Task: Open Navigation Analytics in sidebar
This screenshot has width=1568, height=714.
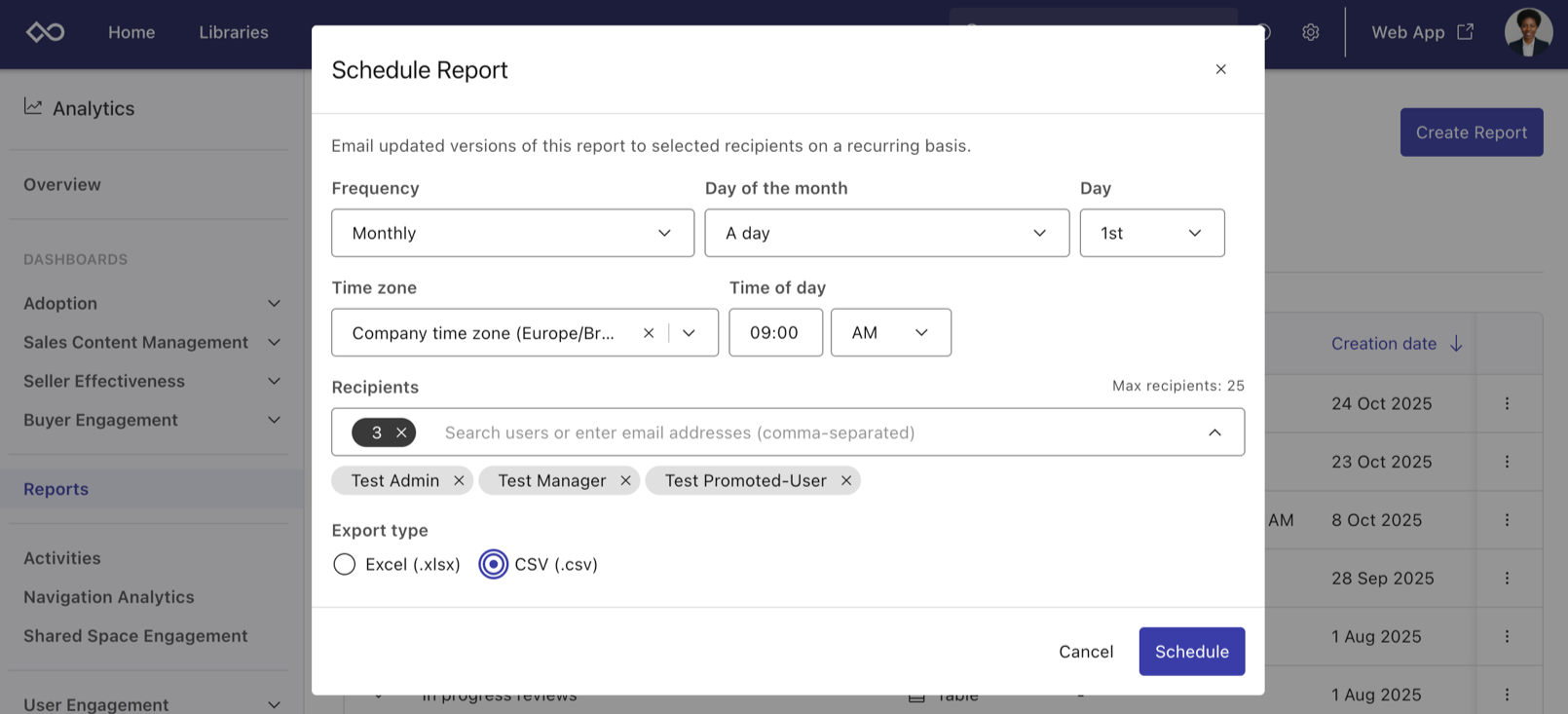Action: pyautogui.click(x=109, y=597)
